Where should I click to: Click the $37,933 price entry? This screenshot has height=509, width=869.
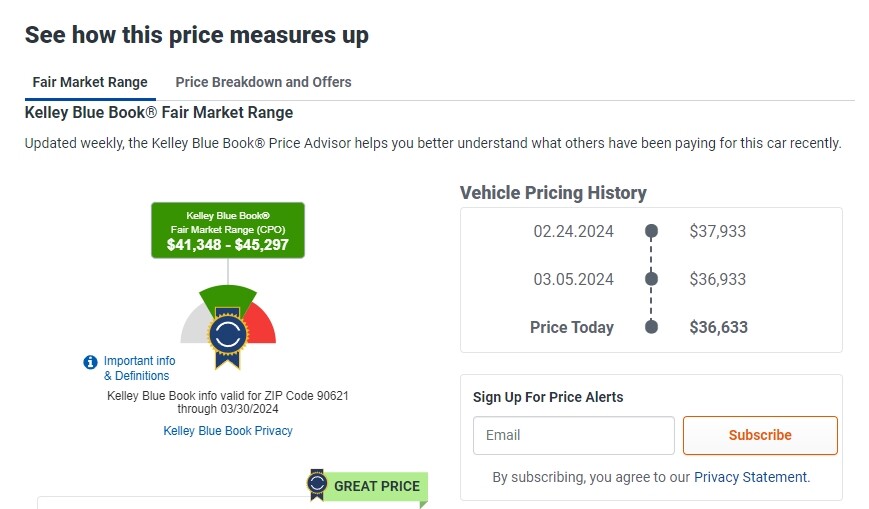coord(718,231)
